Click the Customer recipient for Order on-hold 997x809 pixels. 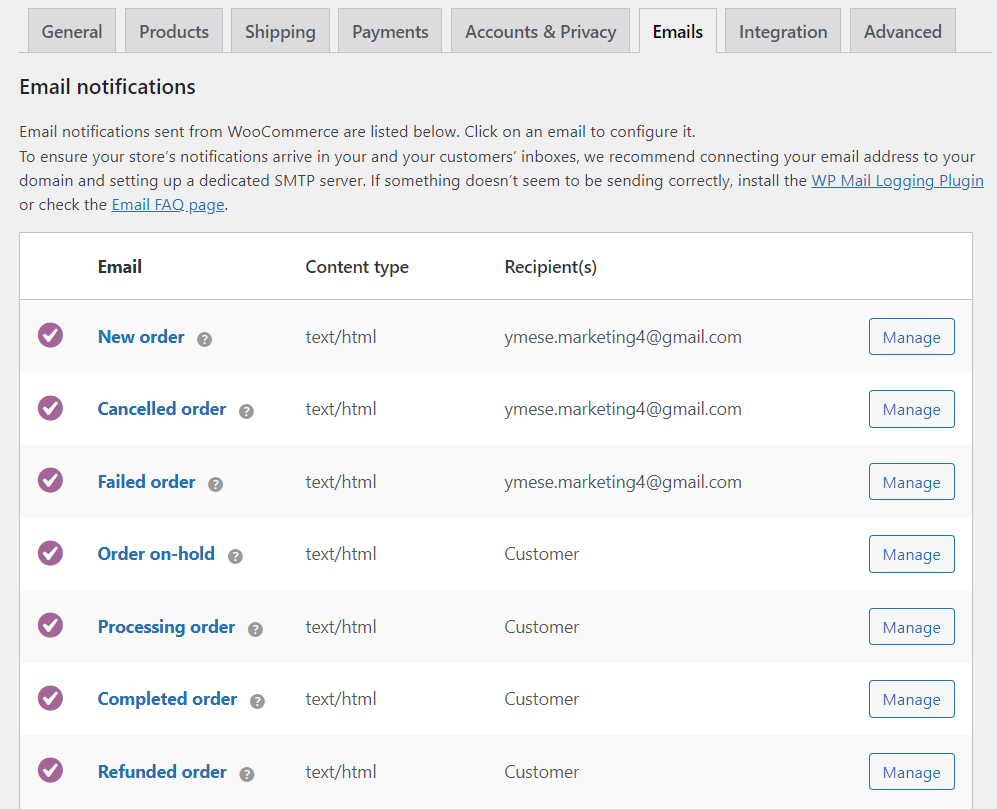(x=542, y=554)
